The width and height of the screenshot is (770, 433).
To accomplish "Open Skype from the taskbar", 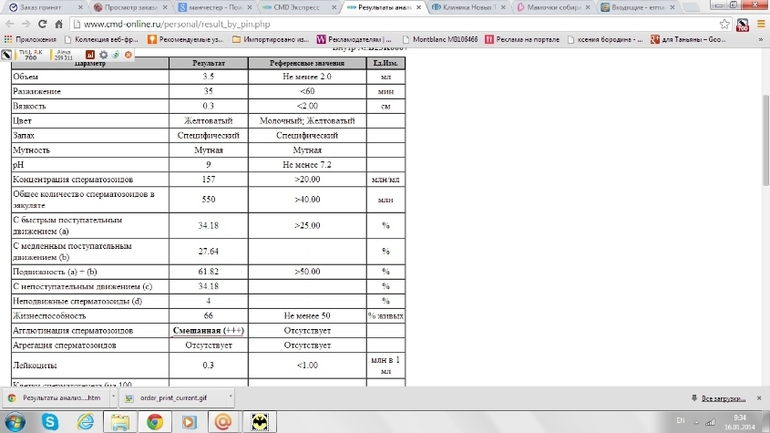I will [49, 422].
